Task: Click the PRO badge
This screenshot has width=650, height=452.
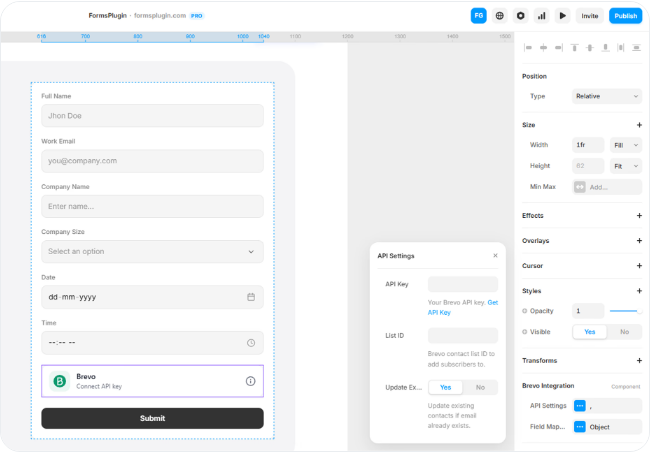Action: click(x=196, y=16)
